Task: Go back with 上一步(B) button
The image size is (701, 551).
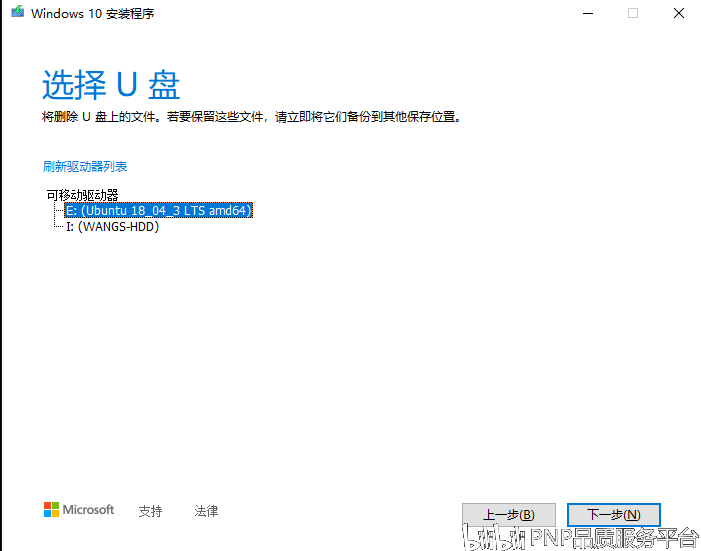Action: pos(509,515)
